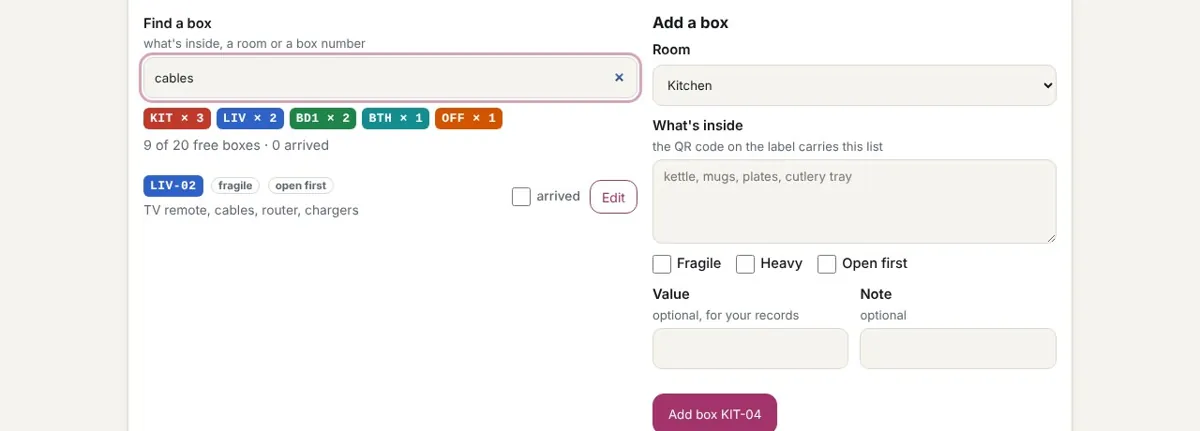Image resolution: width=1200 pixels, height=431 pixels.
Task: Click the 'fragile' tag on LIV-02
Action: [x=236, y=186]
